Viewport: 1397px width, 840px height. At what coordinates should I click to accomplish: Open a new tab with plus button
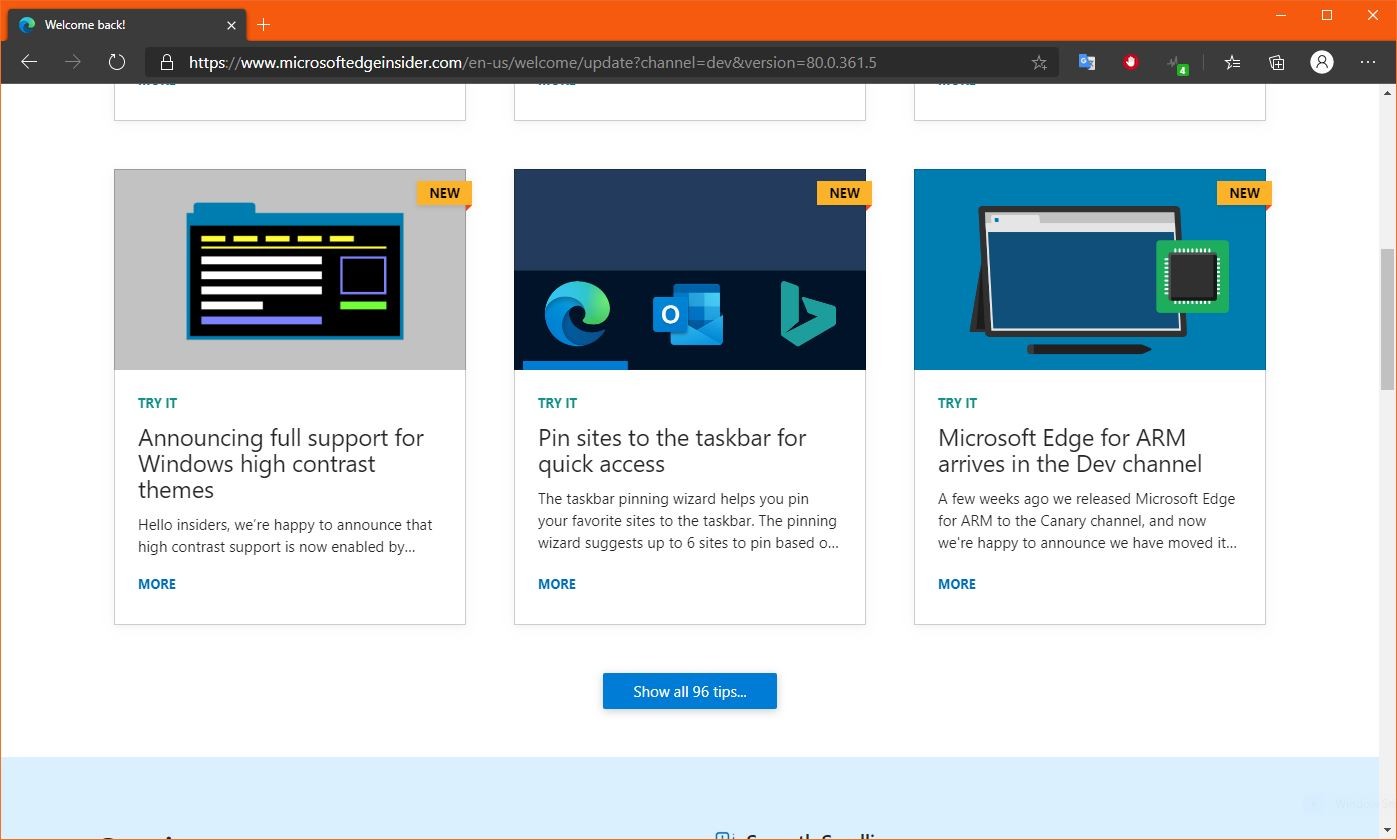point(264,25)
